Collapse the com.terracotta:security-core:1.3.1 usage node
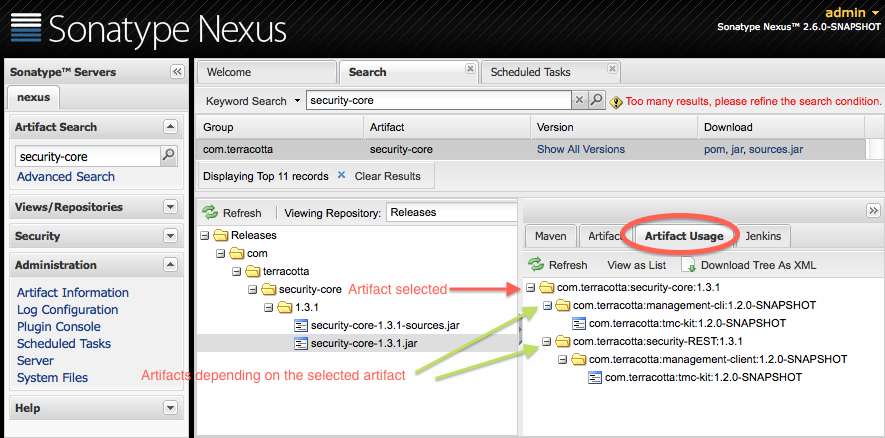This screenshot has width=885, height=438. [x=530, y=287]
